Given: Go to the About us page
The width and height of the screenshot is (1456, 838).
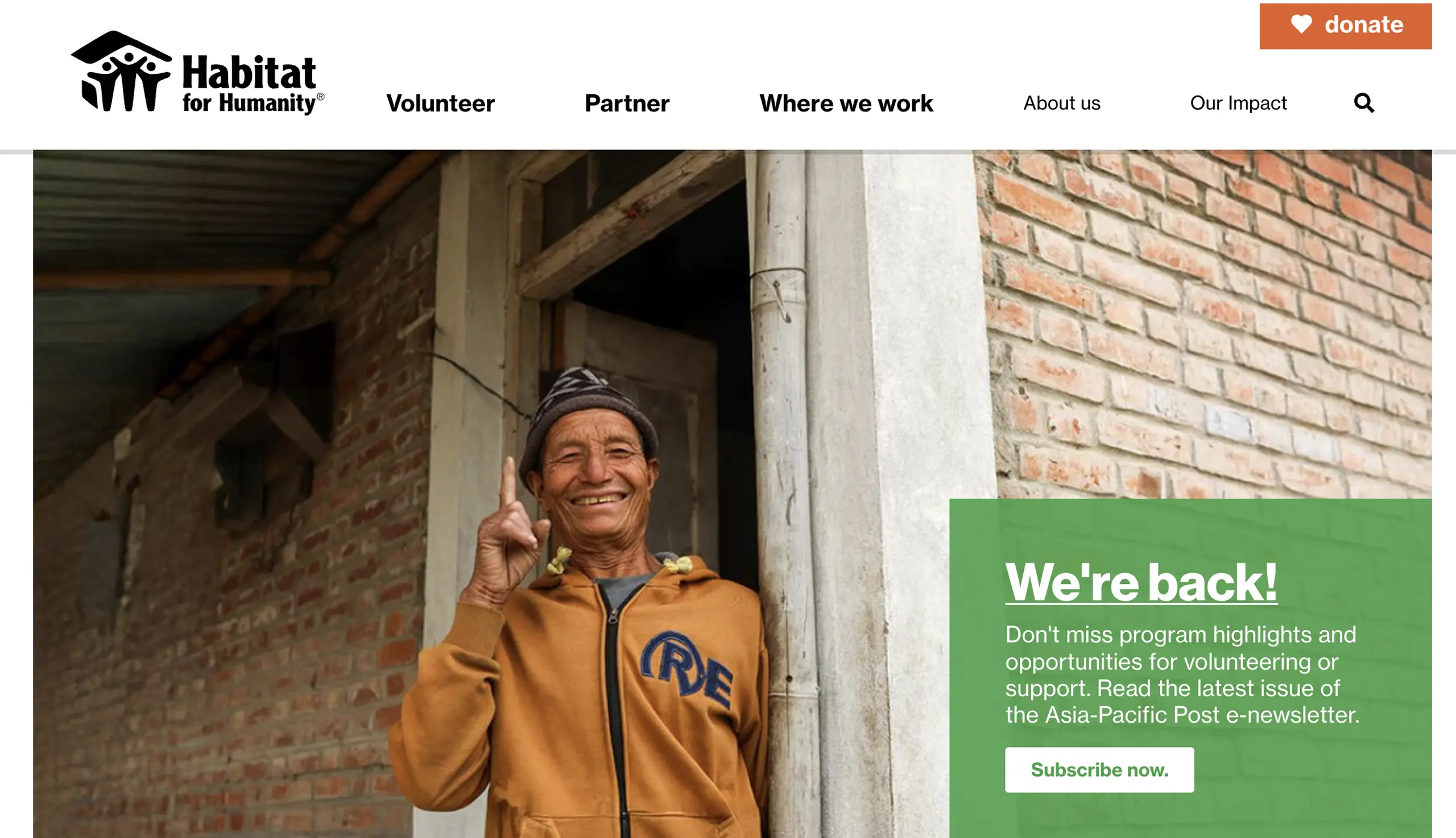Looking at the screenshot, I should click(x=1062, y=103).
